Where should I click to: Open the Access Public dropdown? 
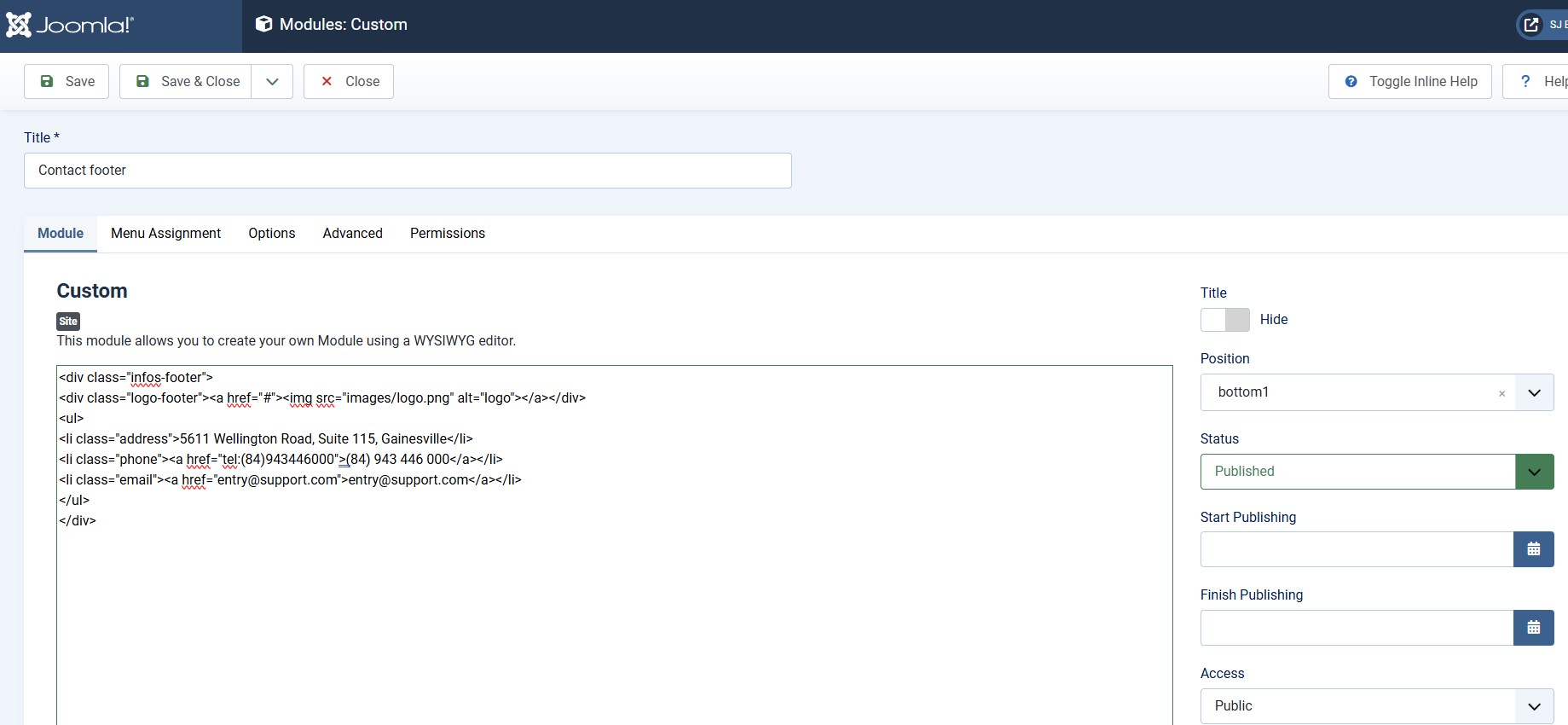coord(1534,706)
